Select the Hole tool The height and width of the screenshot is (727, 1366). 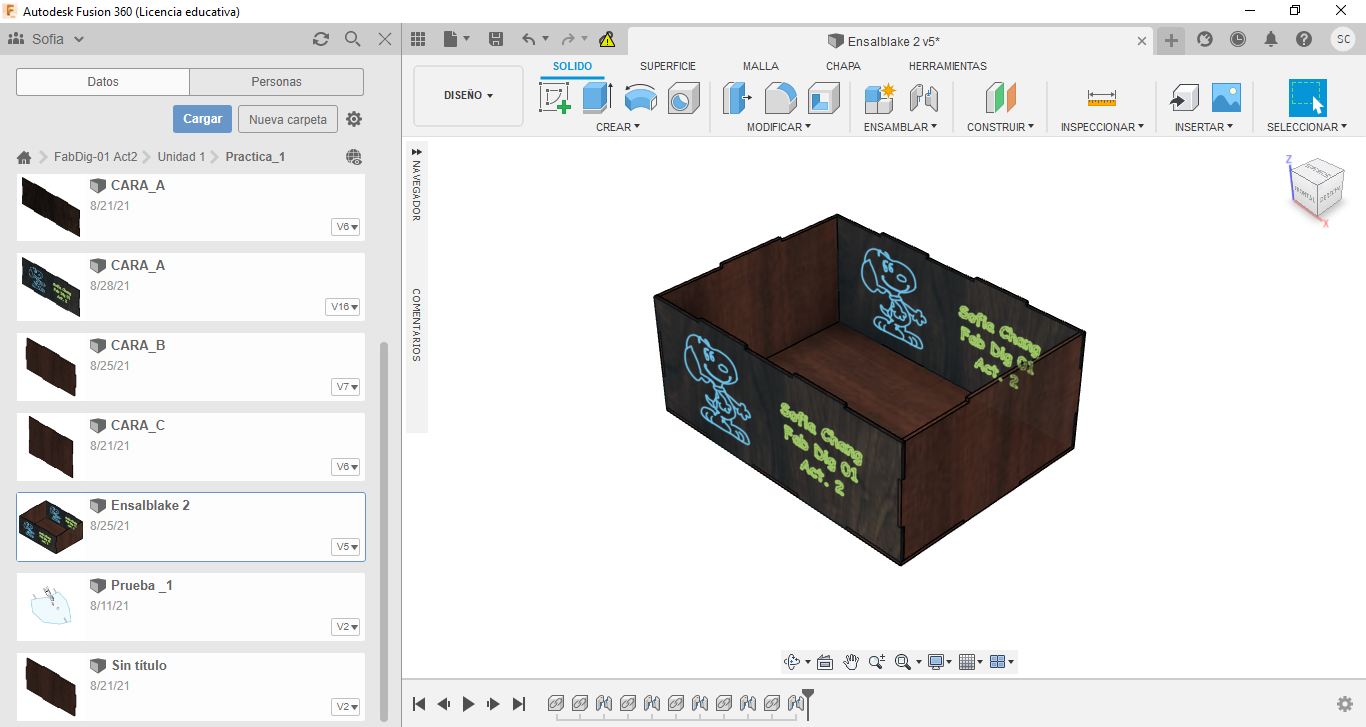(684, 98)
